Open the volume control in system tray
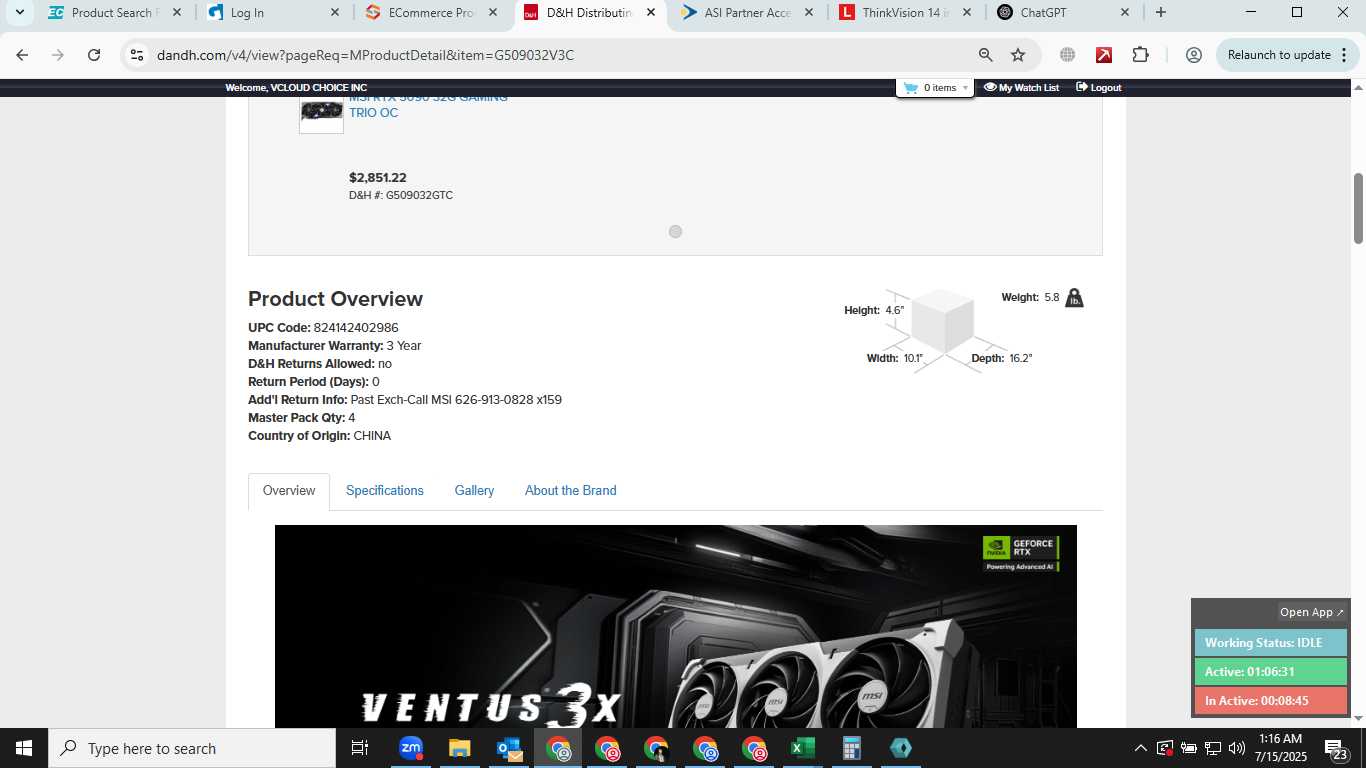 (1237, 748)
